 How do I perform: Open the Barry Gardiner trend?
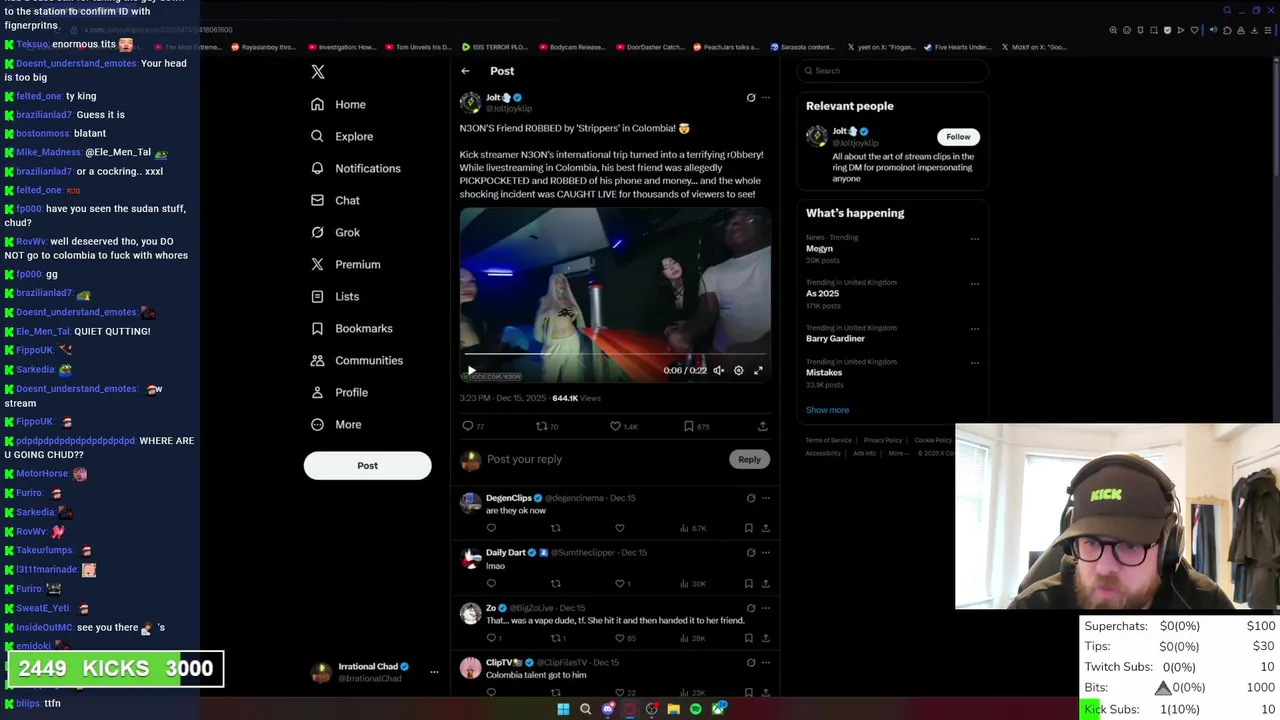835,339
